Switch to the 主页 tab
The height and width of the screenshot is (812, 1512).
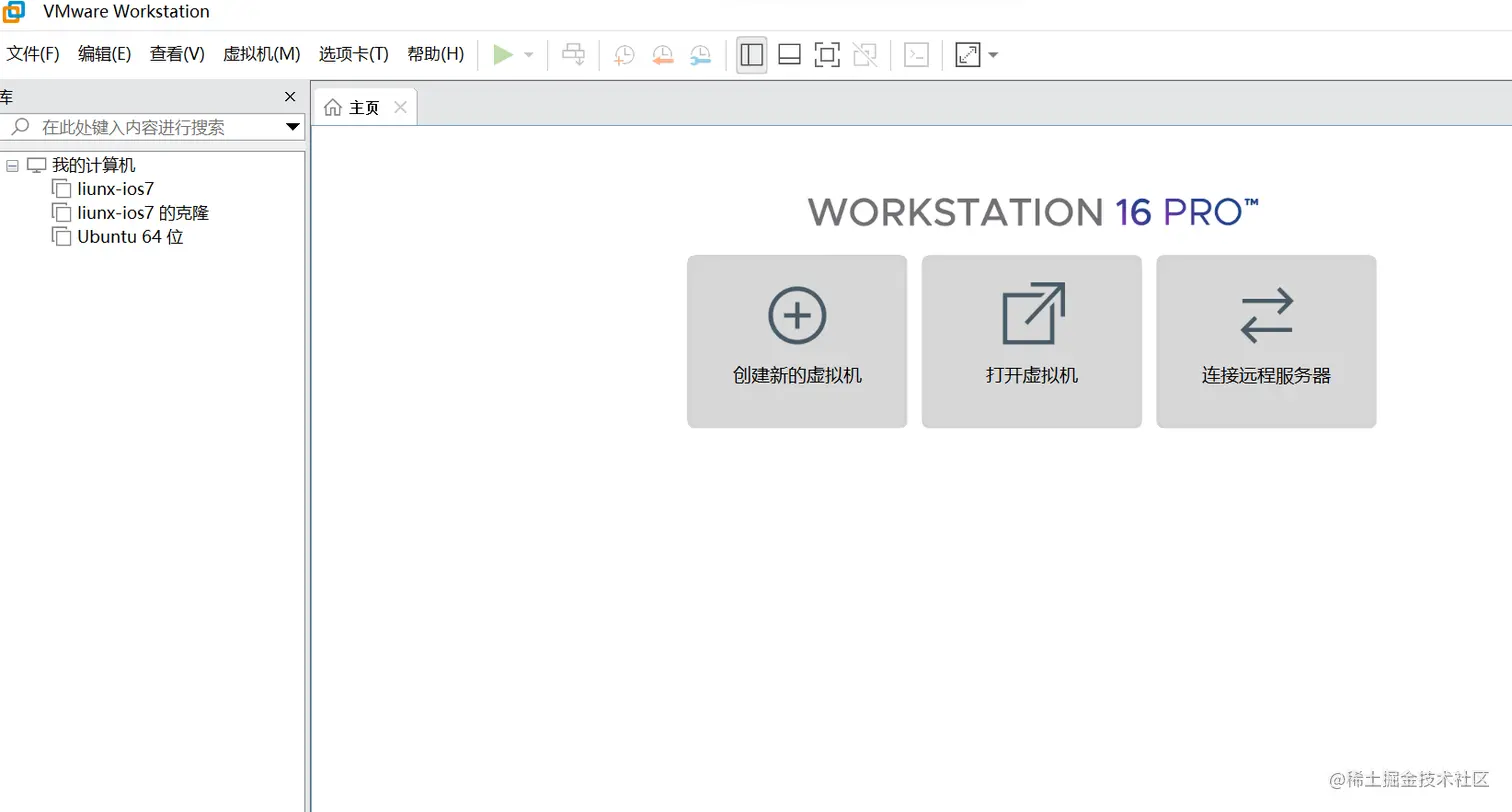[x=364, y=108]
